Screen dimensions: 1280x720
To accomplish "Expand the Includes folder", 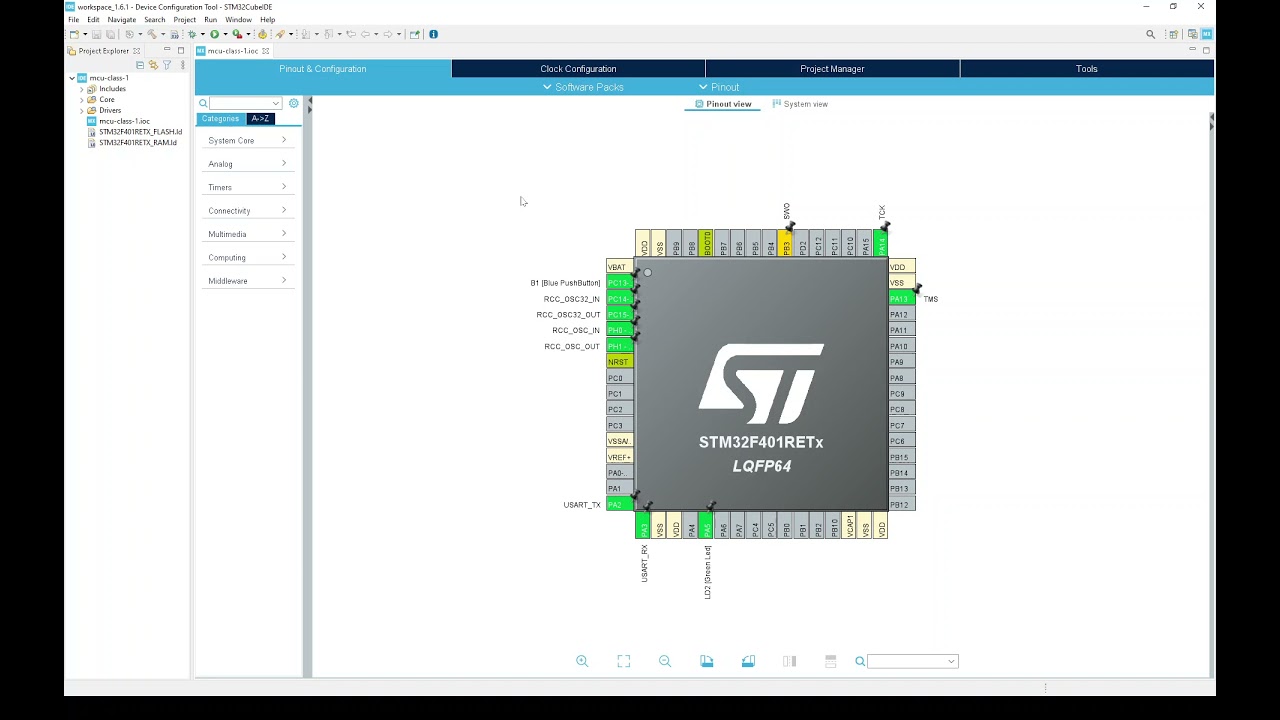I will coord(82,89).
